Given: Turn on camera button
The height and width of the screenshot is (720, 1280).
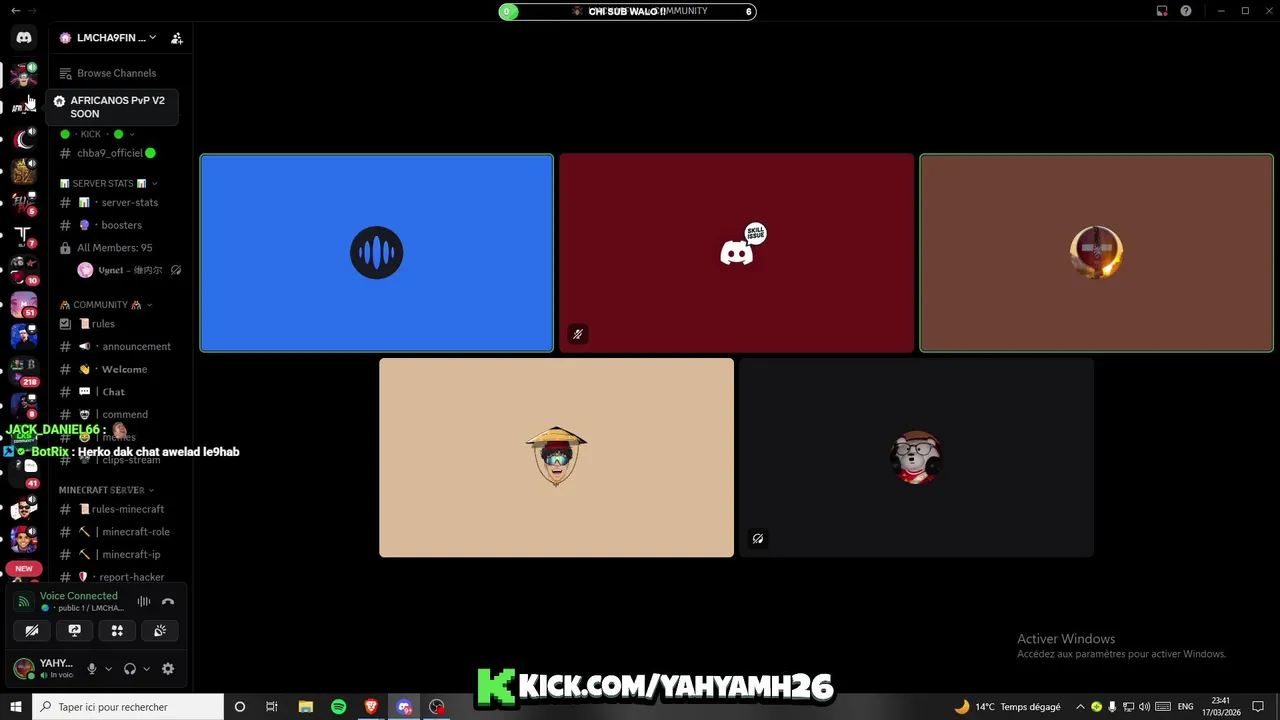Looking at the screenshot, I should [32, 631].
